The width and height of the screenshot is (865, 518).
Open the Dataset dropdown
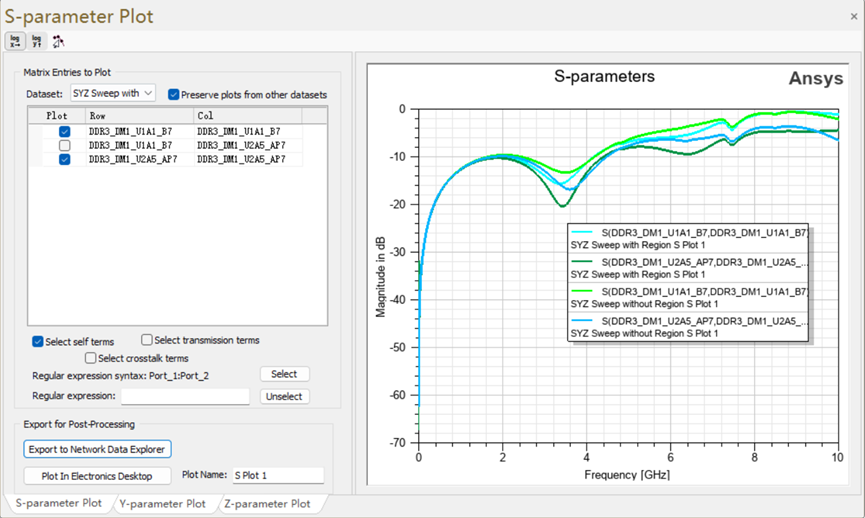[112, 93]
